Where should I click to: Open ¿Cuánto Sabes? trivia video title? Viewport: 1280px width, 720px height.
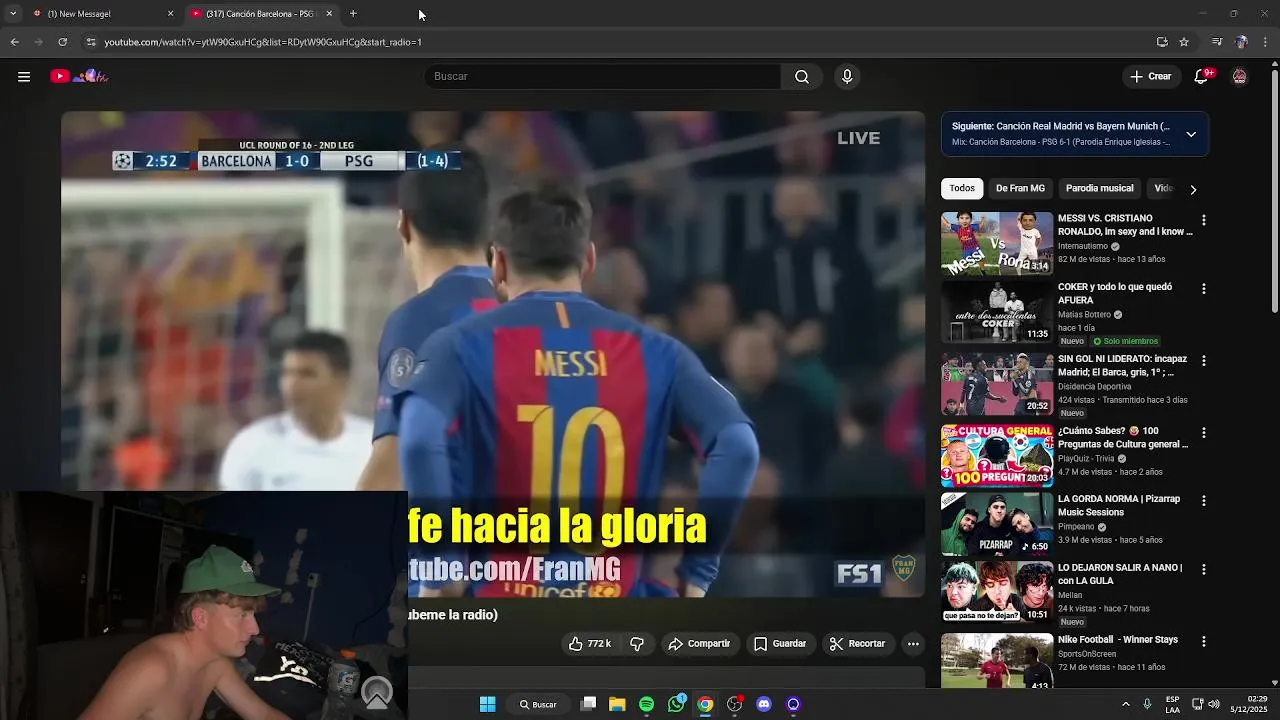point(1123,437)
